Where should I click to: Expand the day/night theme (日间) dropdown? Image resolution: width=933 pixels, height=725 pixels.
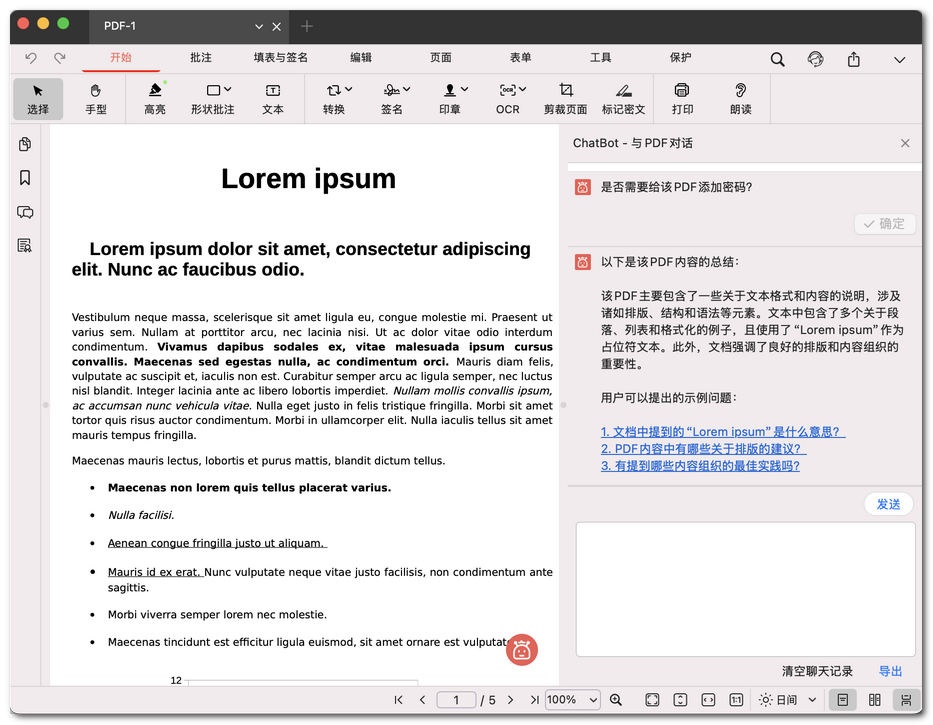[787, 699]
